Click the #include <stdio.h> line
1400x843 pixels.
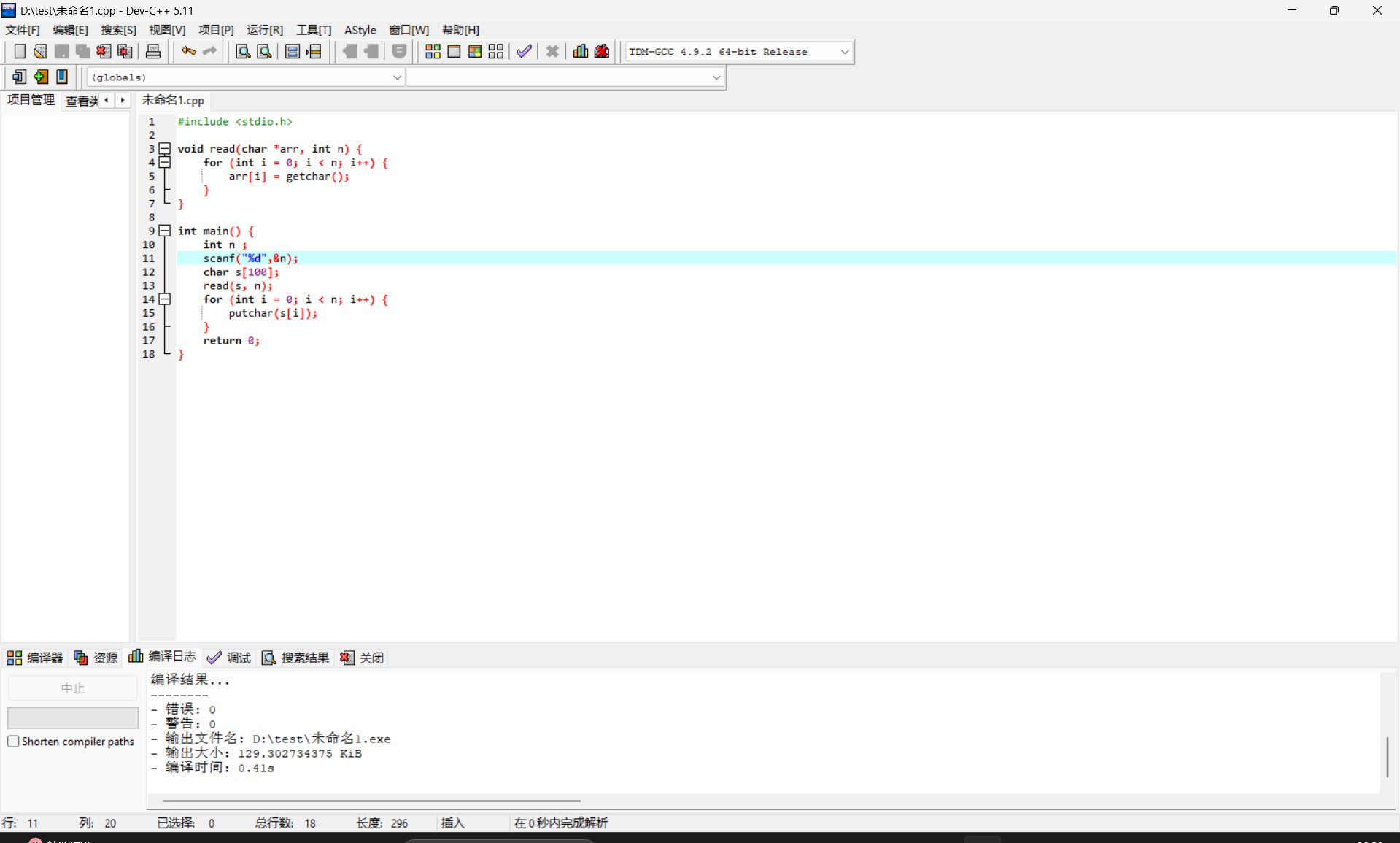(235, 121)
